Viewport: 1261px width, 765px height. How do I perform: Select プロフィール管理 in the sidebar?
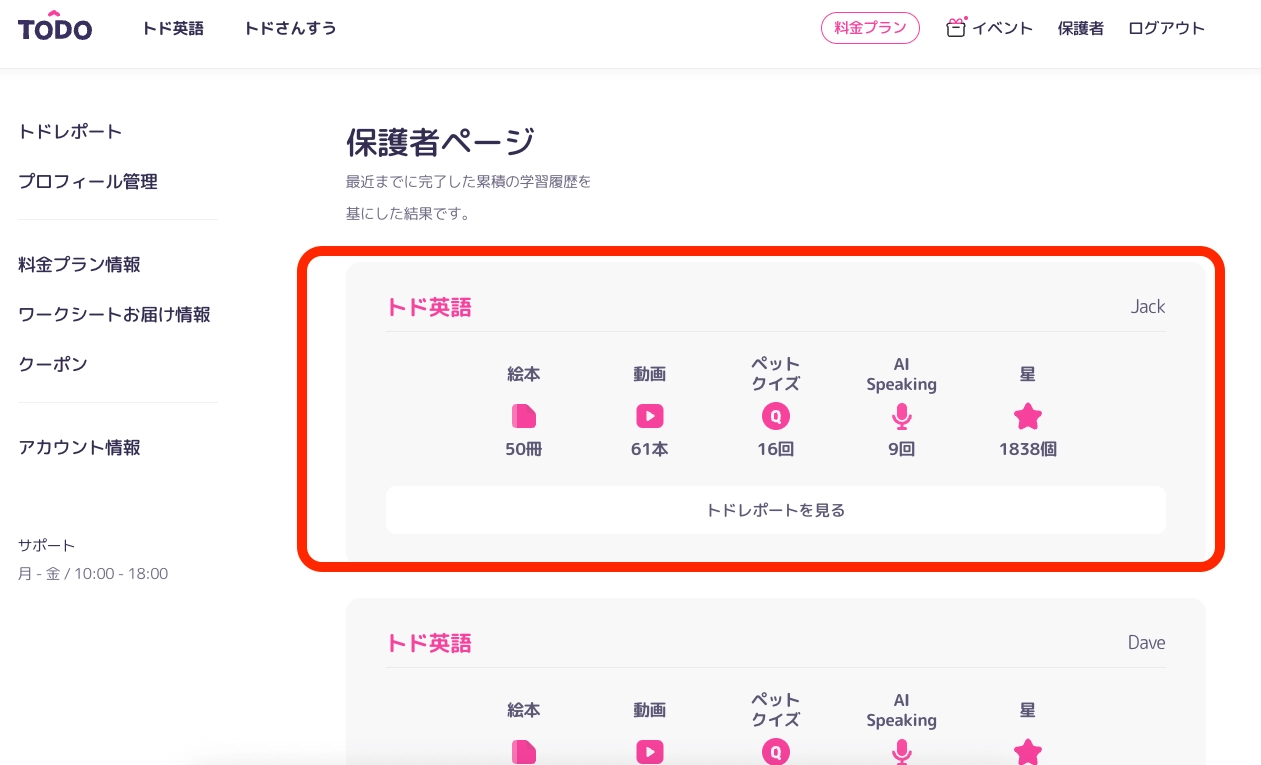point(88,182)
